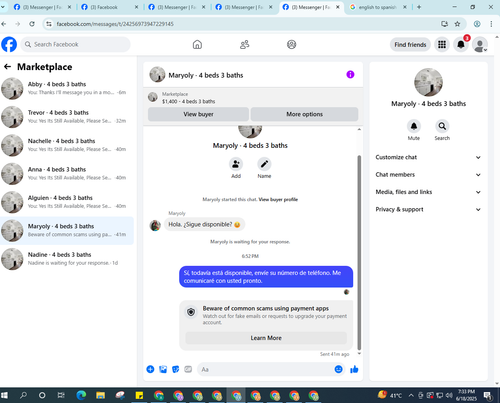The width and height of the screenshot is (500, 403).
Task: Switch to the english to spanish tab
Action: (x=378, y=7)
